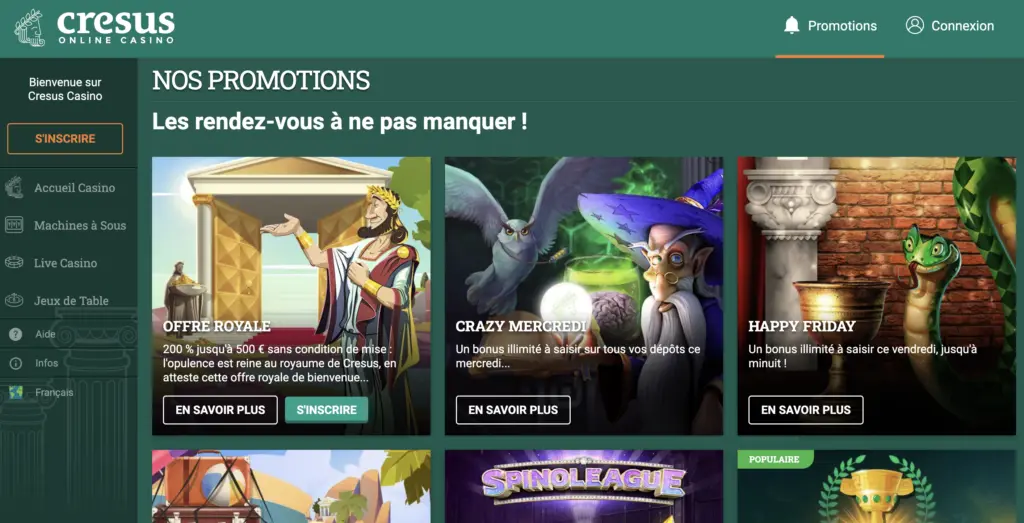Screen dimensions: 1024x523
Task: Click the Promotions bell icon
Action: coord(792,25)
